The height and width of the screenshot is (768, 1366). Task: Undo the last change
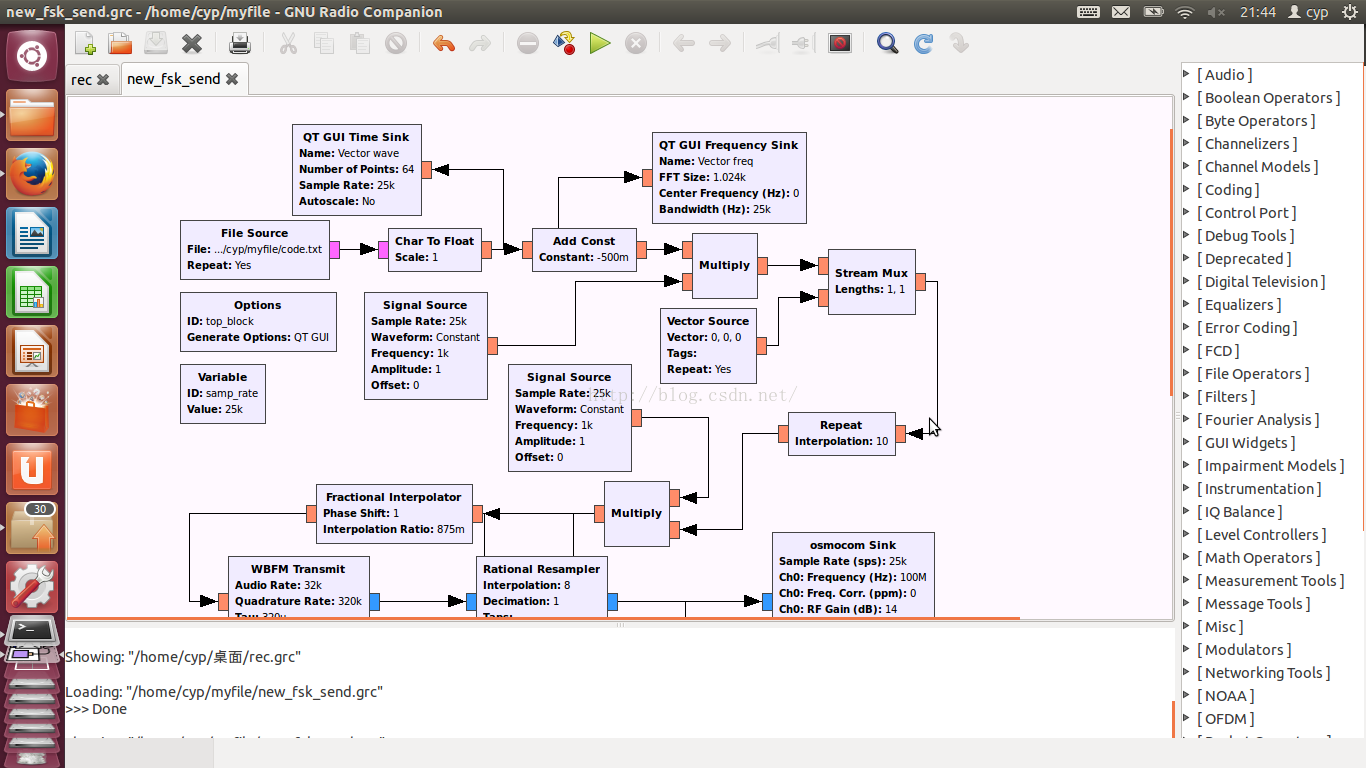(444, 43)
